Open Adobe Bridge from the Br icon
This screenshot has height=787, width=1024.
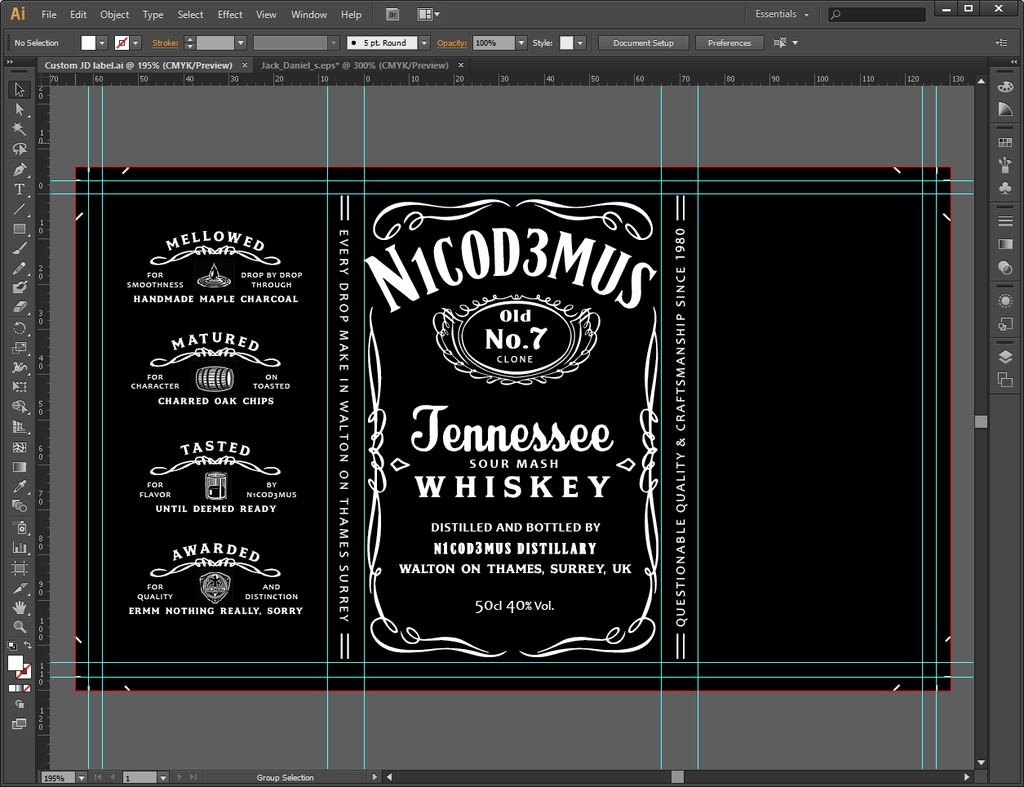tap(392, 15)
